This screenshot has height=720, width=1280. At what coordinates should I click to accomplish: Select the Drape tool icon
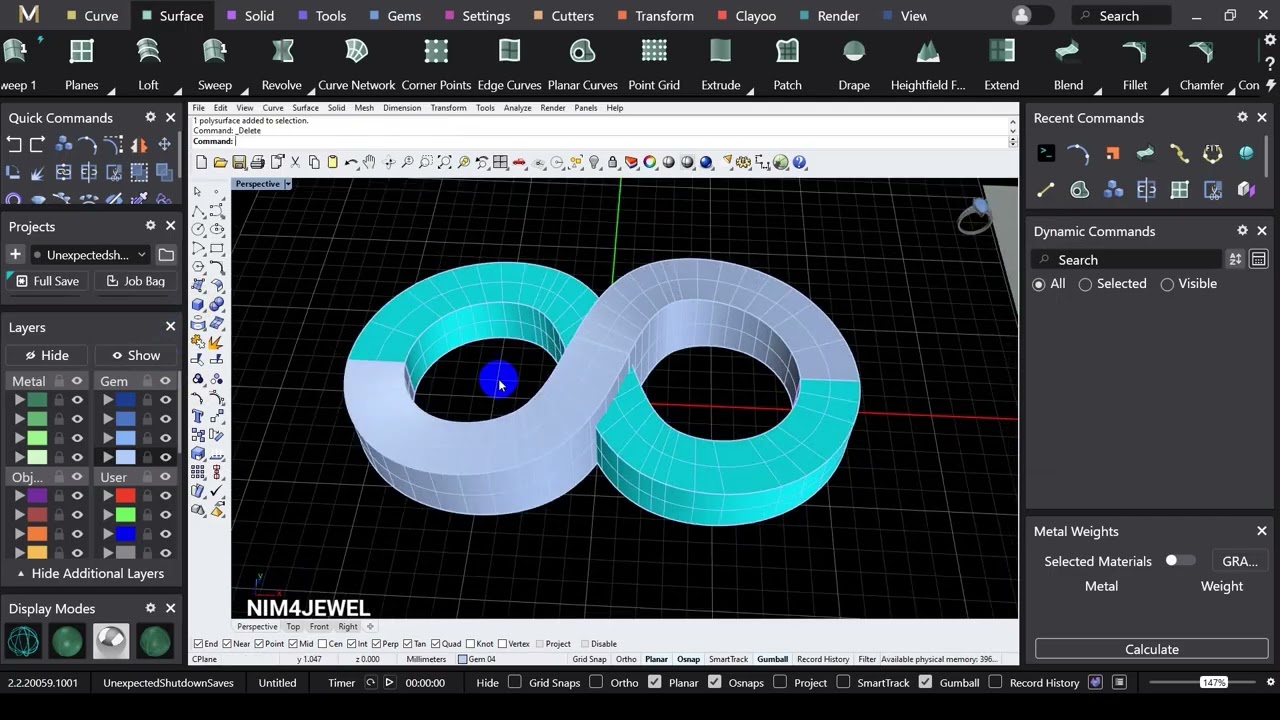(x=854, y=52)
